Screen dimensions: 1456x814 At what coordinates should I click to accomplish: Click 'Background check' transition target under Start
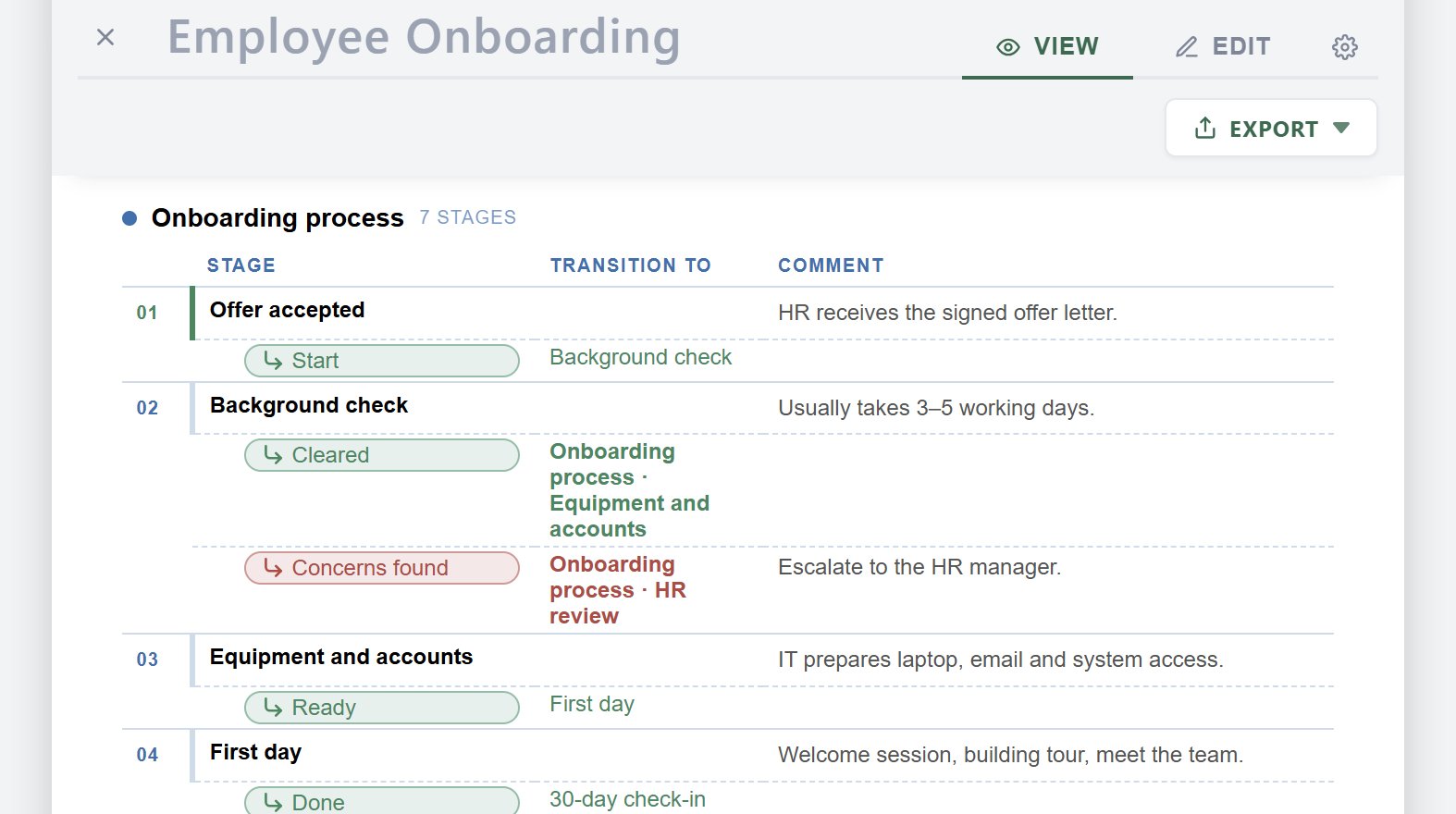coord(640,357)
